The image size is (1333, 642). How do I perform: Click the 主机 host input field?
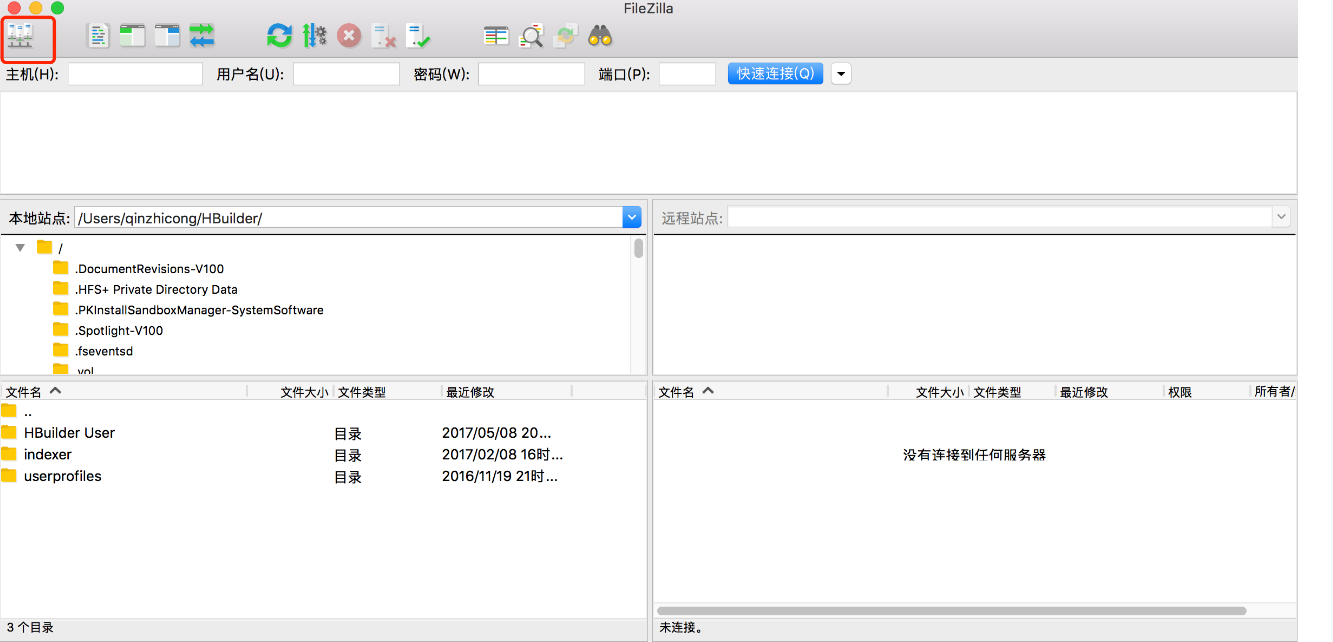135,74
